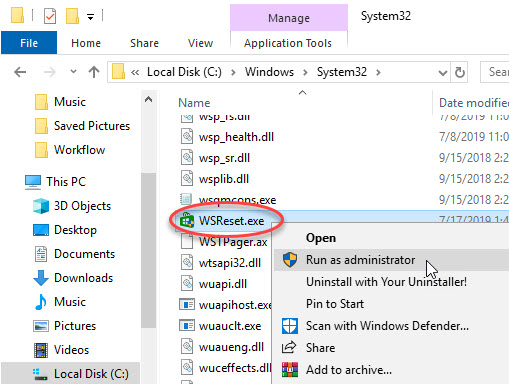Viewport: 509px width, 384px height.
Task: Open Customize Quick Access Toolbar dropdown
Action: [90, 16]
